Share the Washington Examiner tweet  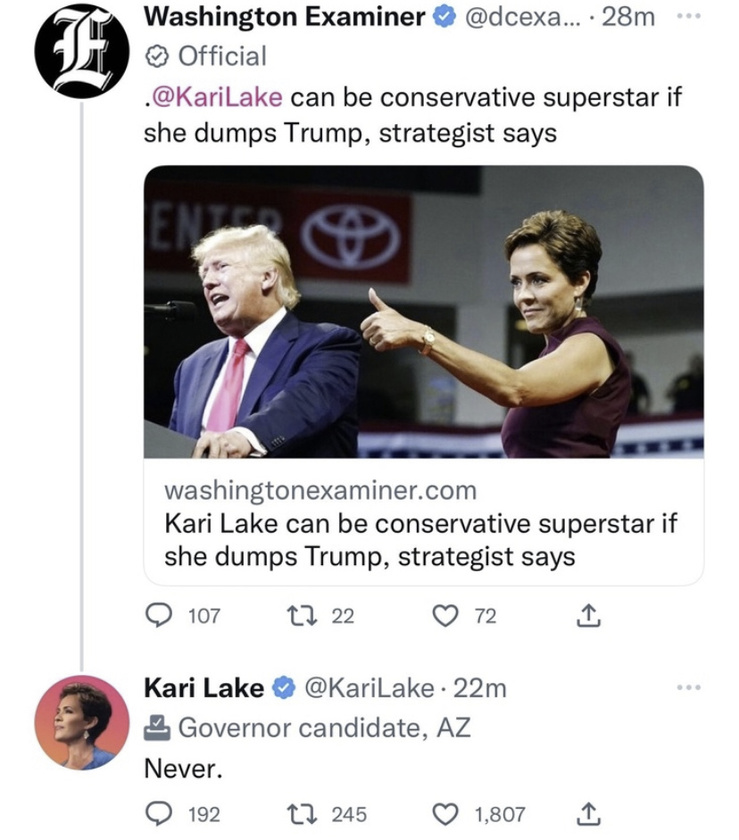pyautogui.click(x=590, y=617)
